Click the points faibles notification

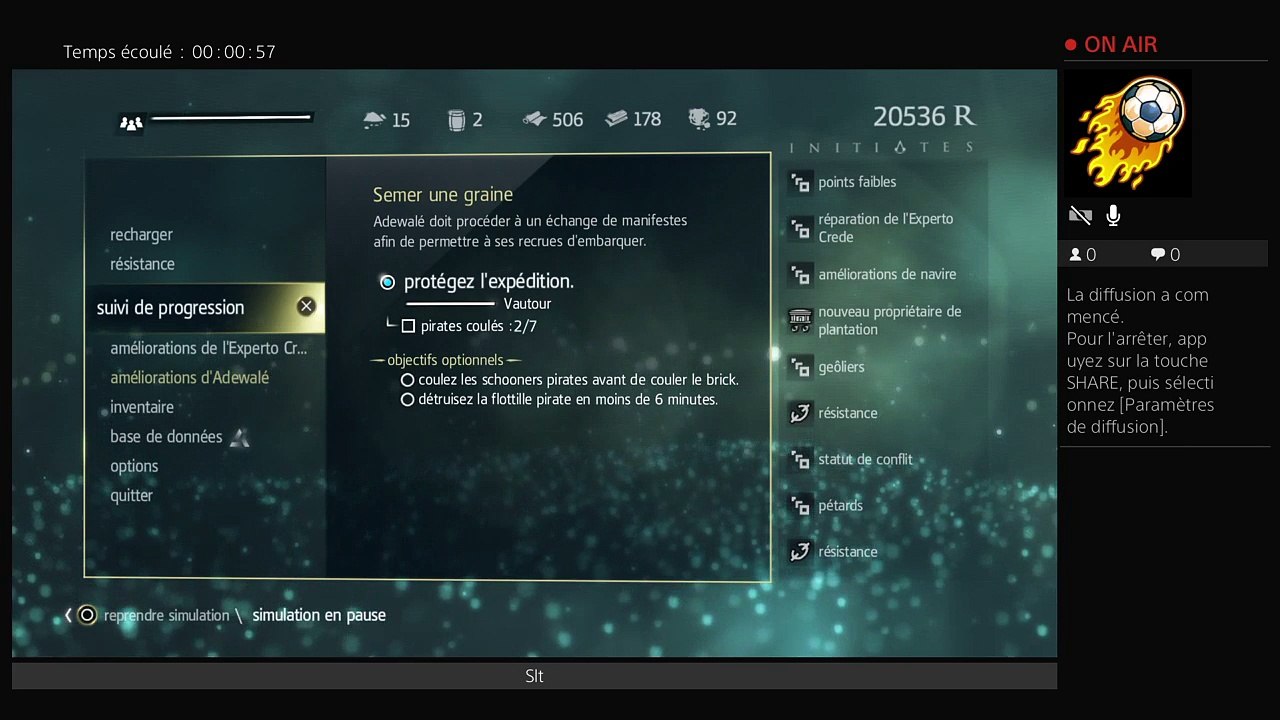click(x=857, y=182)
